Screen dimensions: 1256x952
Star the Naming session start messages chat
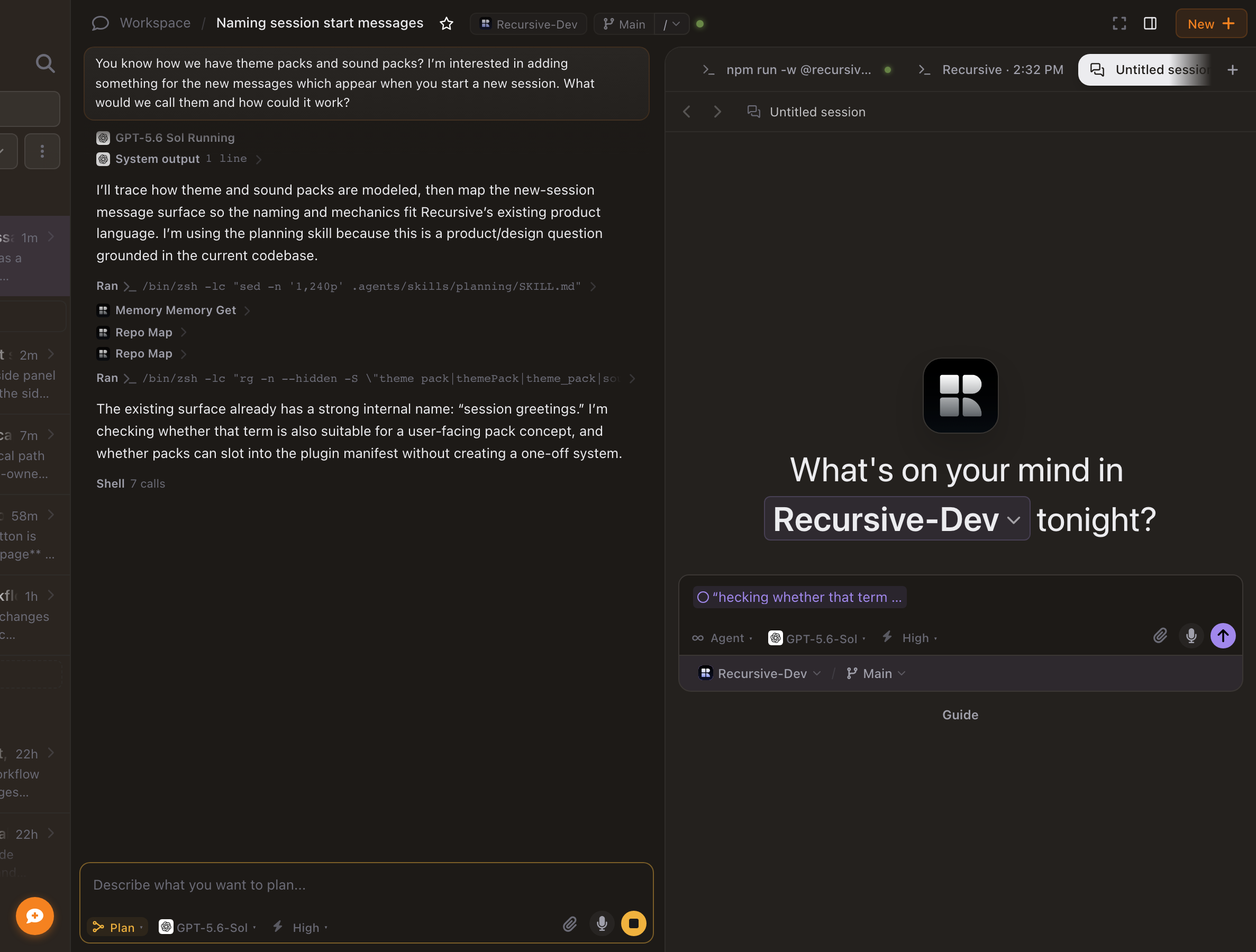(x=447, y=23)
